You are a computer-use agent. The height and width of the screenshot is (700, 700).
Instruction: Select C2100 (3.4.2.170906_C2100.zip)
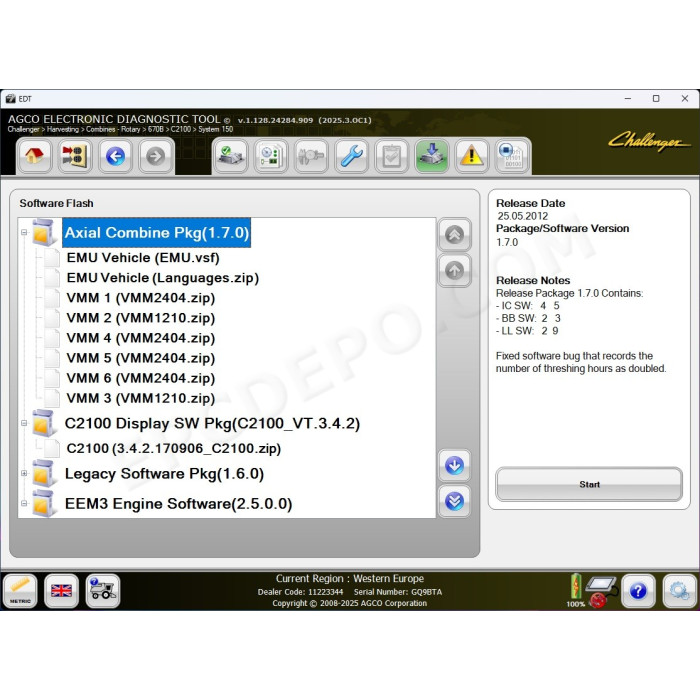174,448
